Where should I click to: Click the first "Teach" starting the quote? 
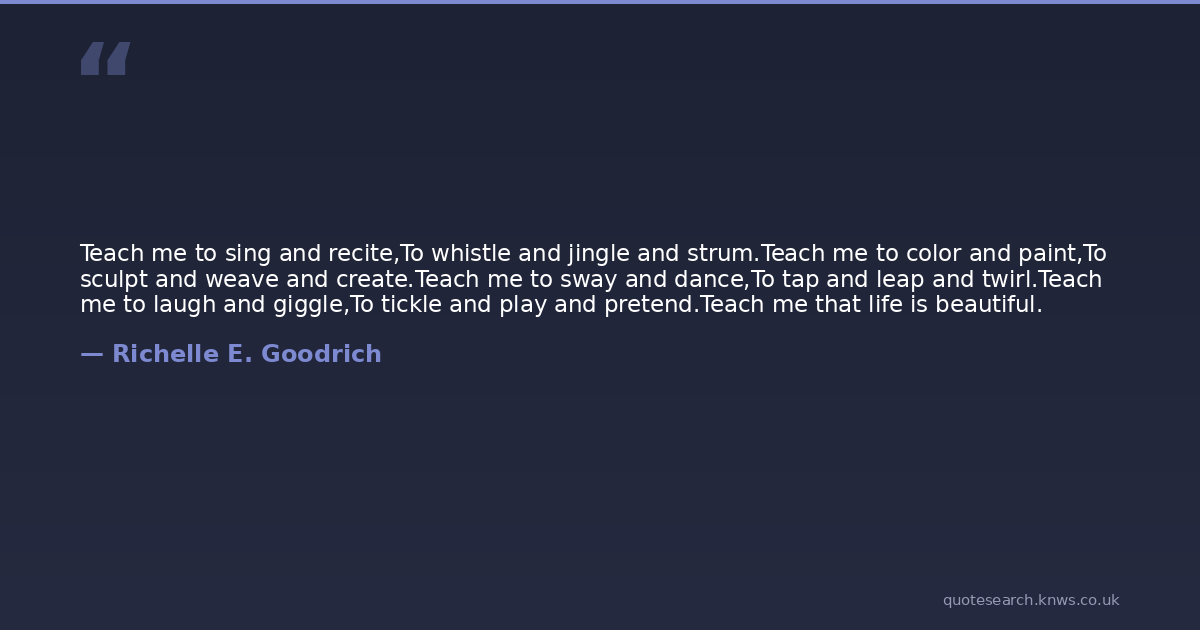click(112, 253)
